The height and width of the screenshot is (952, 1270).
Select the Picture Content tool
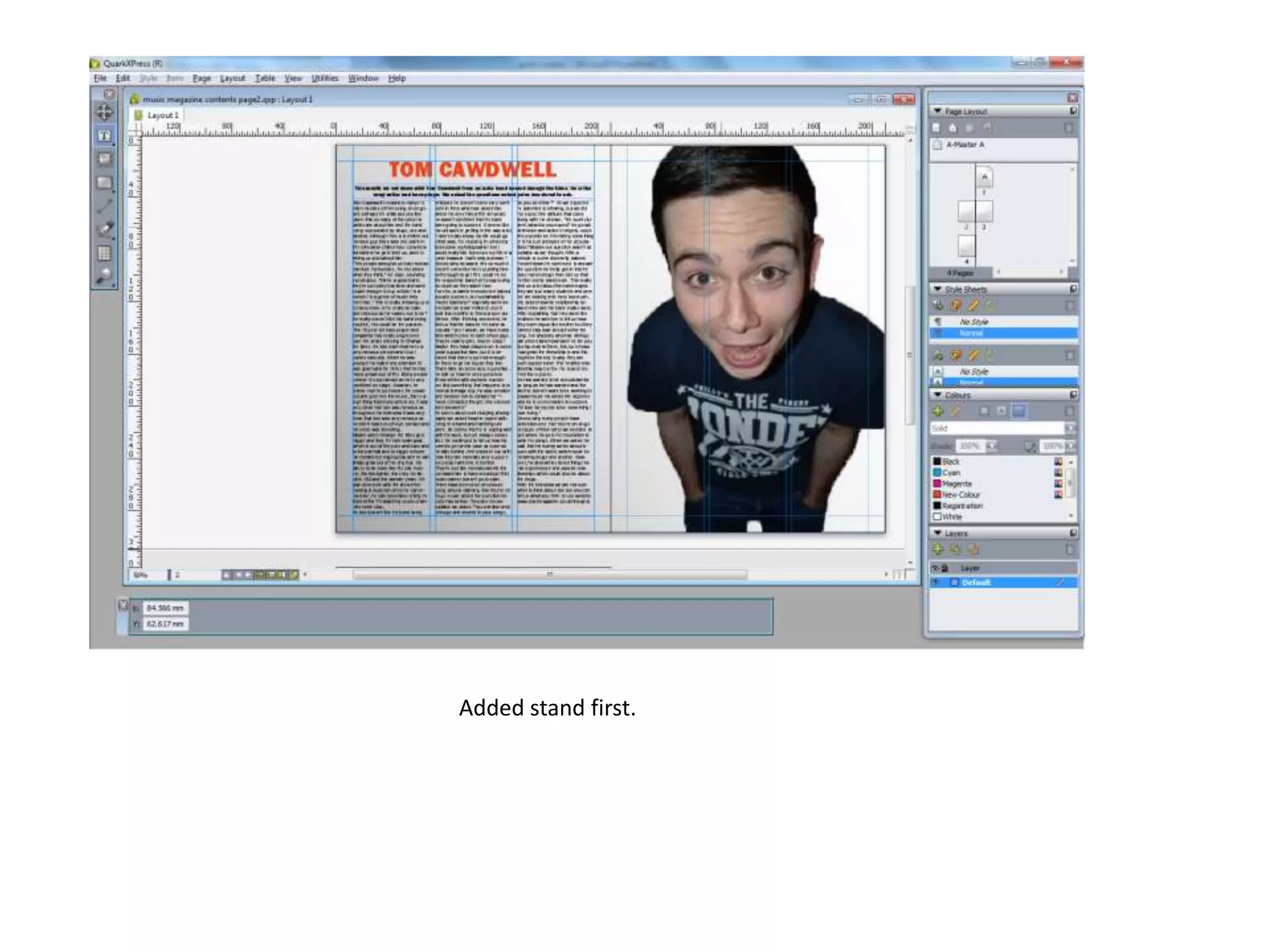click(x=104, y=159)
